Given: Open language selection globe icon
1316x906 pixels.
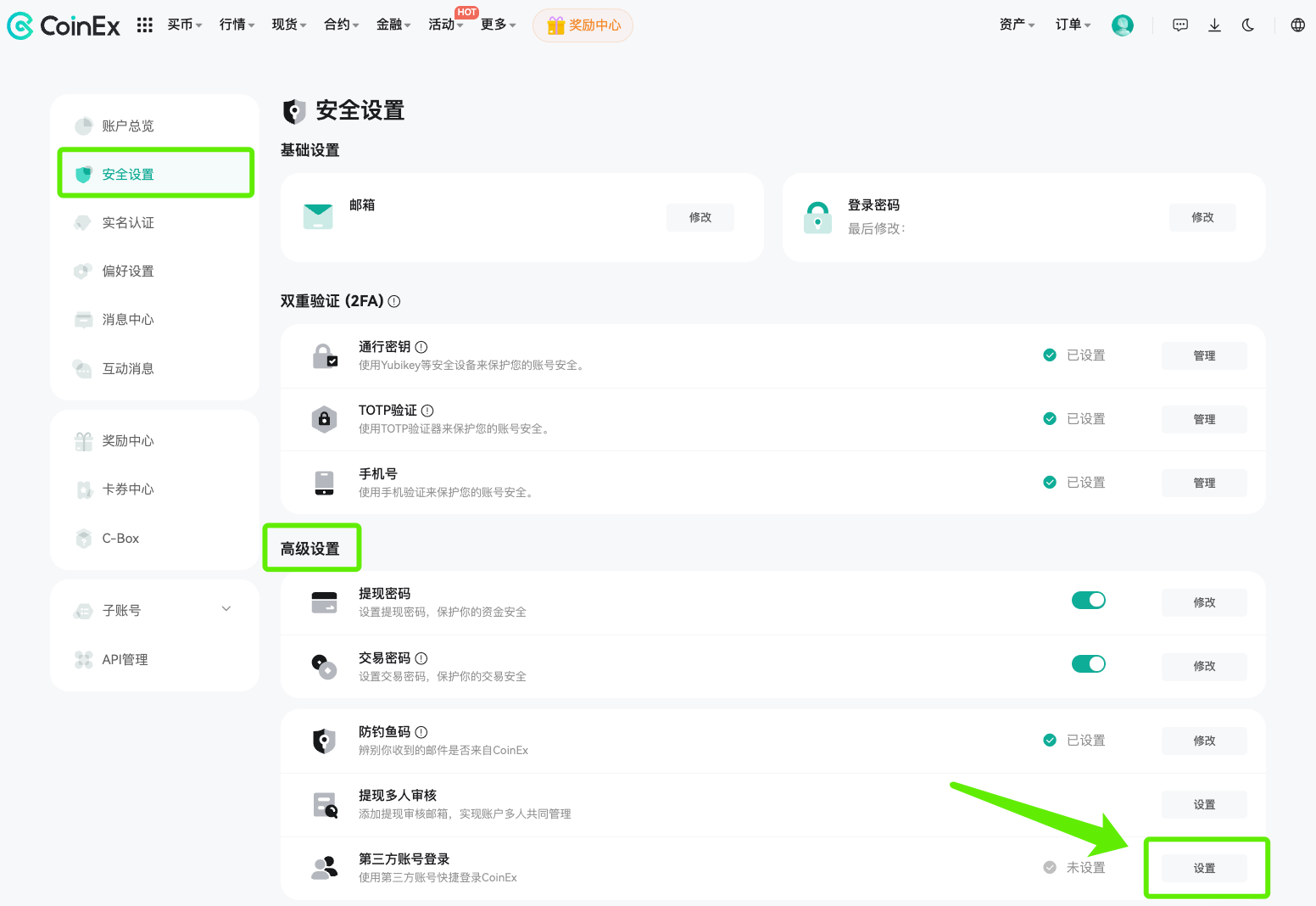Looking at the screenshot, I should pyautogui.click(x=1297, y=25).
